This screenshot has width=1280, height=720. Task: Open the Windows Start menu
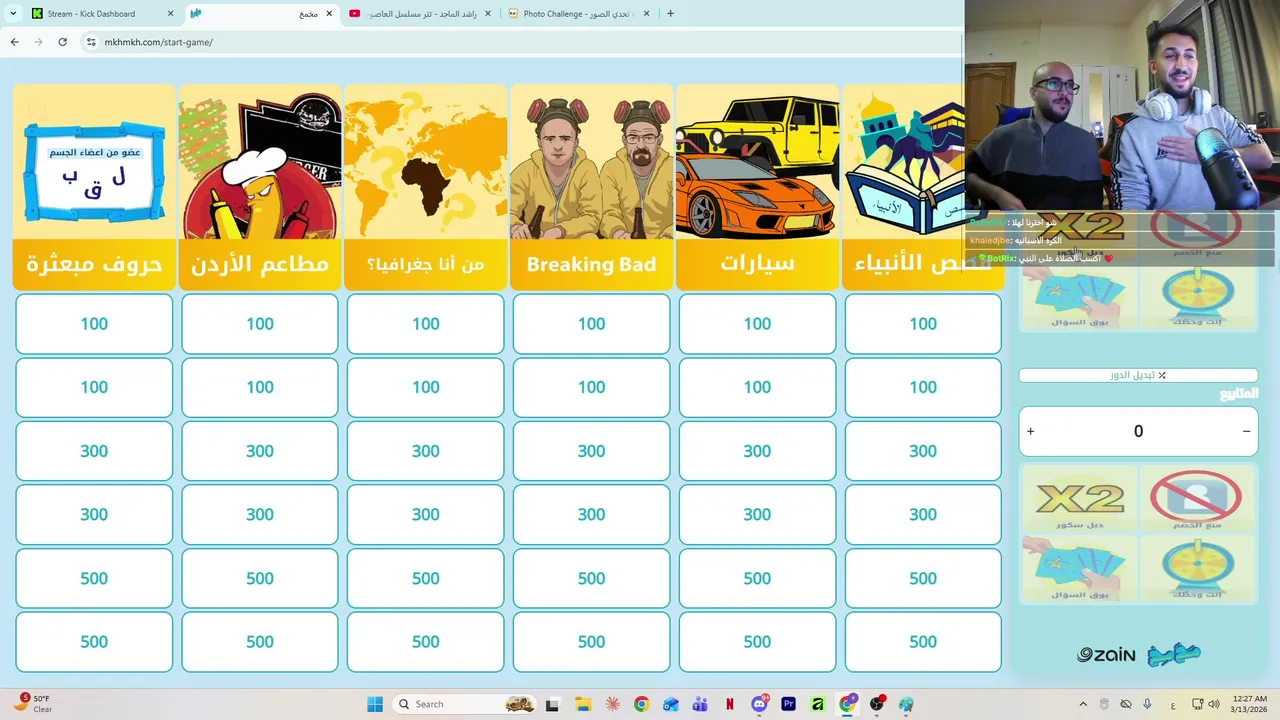pos(375,704)
